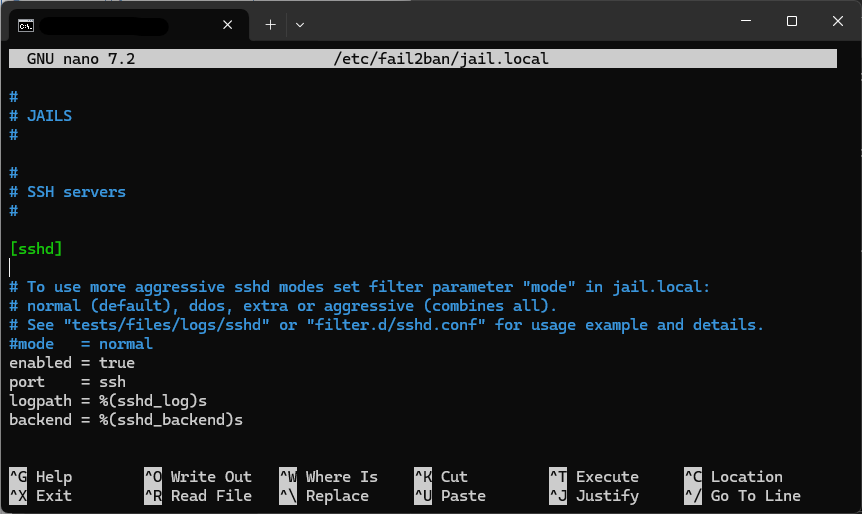Expand the new tab profile dropdown

pos(300,22)
